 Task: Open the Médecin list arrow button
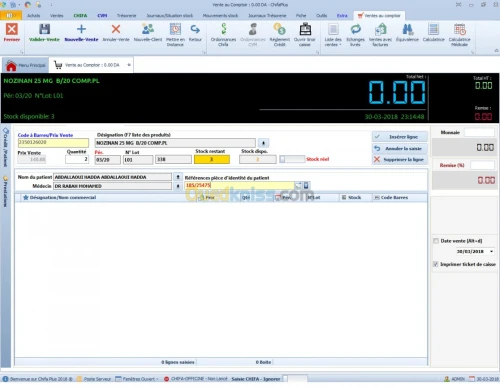[x=178, y=186]
